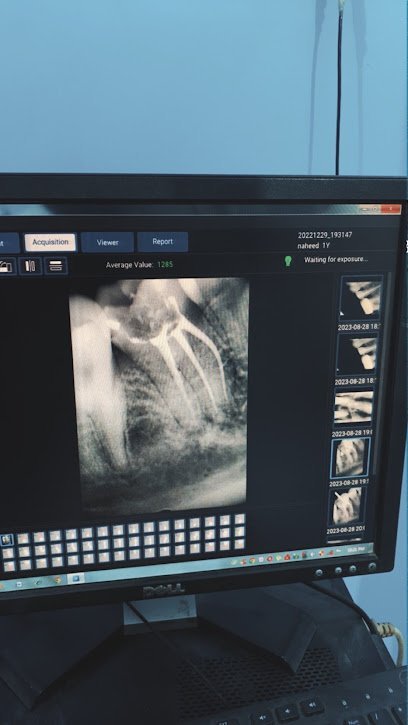This screenshot has width=408, height=725.
Task: Select the thumbnail dated 2023-08-28 20
Action: (x=347, y=505)
